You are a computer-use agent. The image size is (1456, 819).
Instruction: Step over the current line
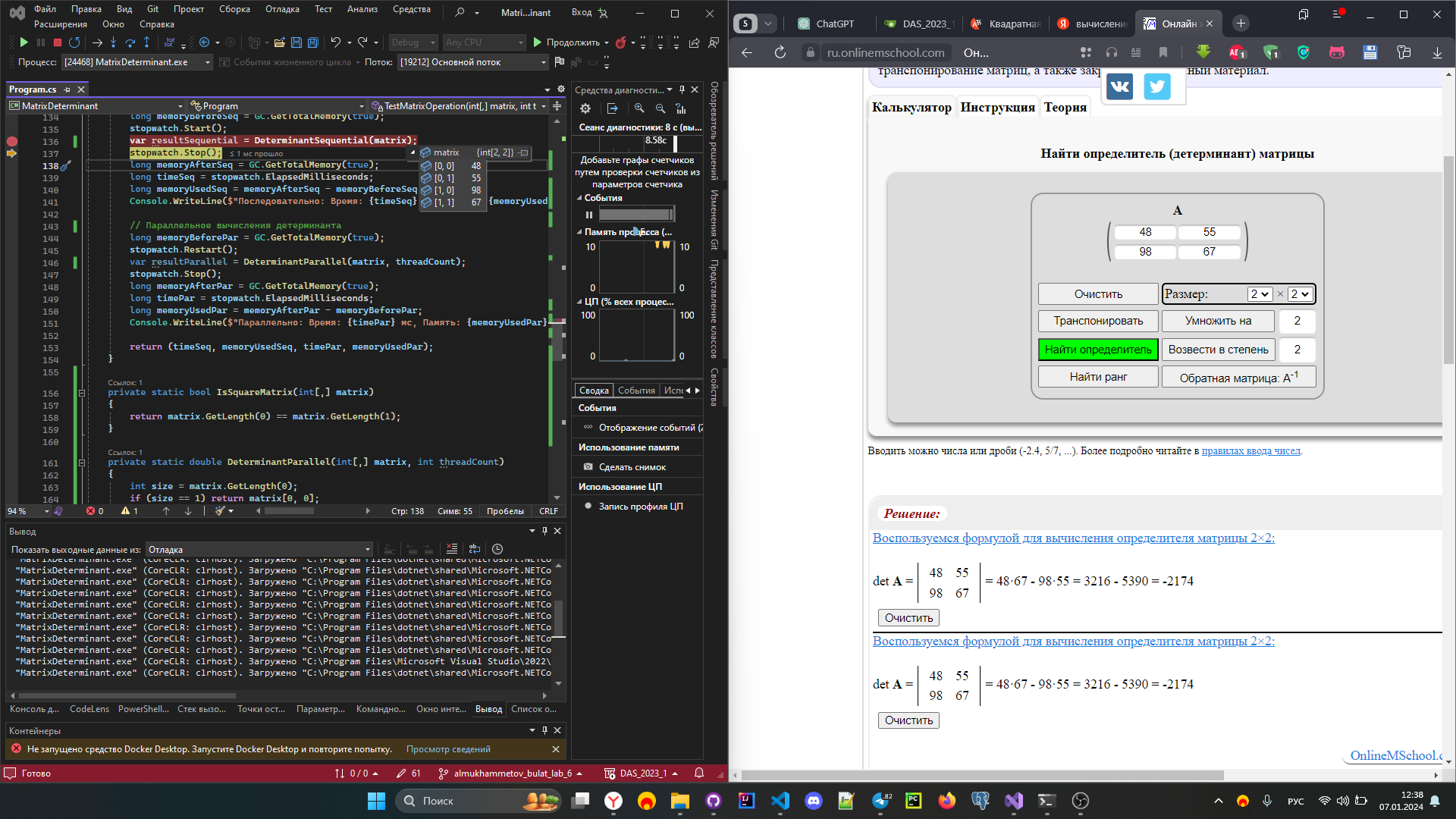click(130, 42)
